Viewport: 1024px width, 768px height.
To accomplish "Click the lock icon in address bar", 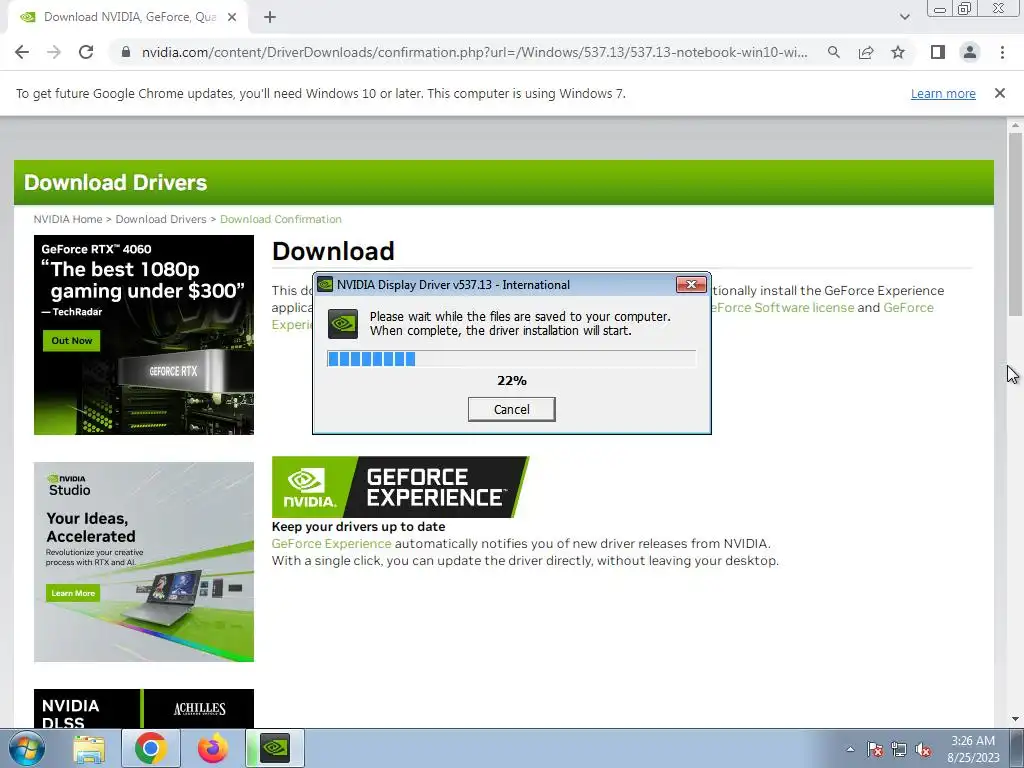I will click(126, 52).
